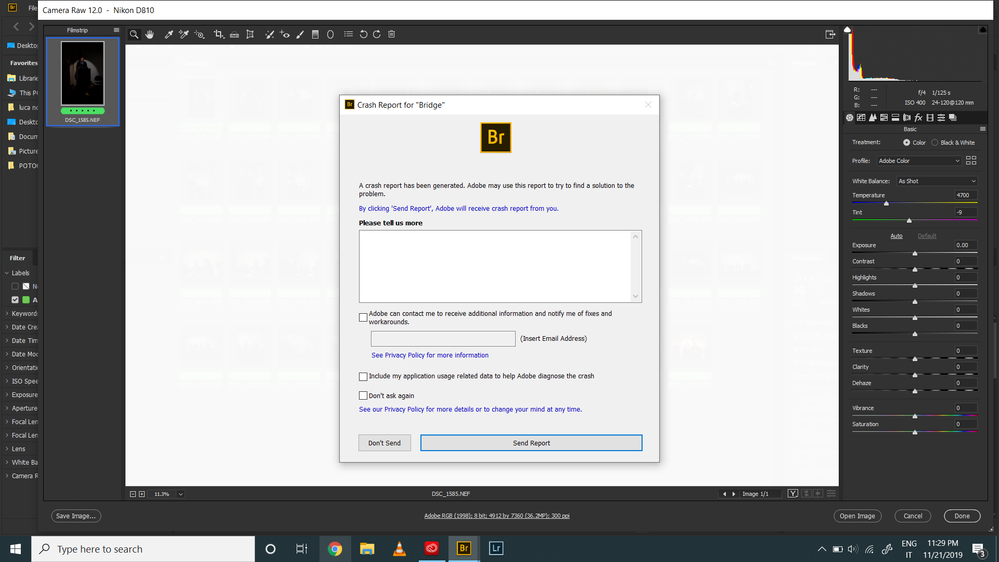Select the Transform tool

coord(250,34)
